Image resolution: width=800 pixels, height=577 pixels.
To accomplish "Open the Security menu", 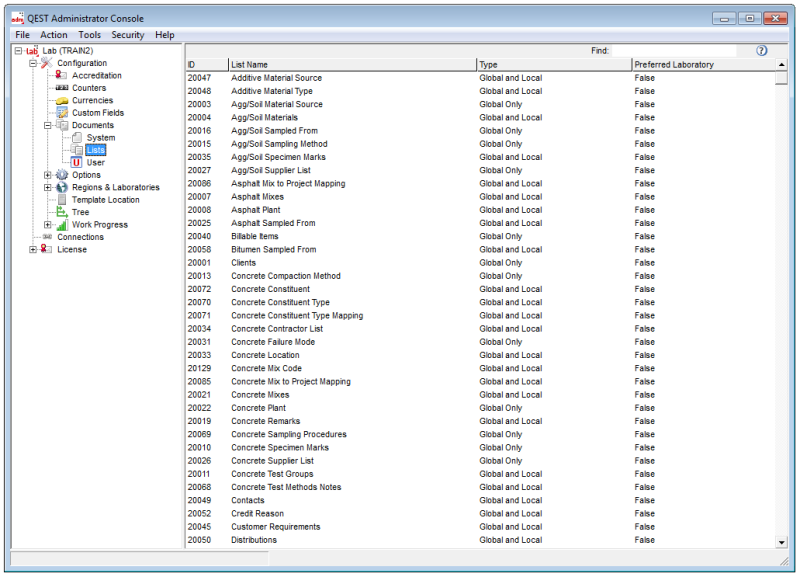I will coord(128,34).
